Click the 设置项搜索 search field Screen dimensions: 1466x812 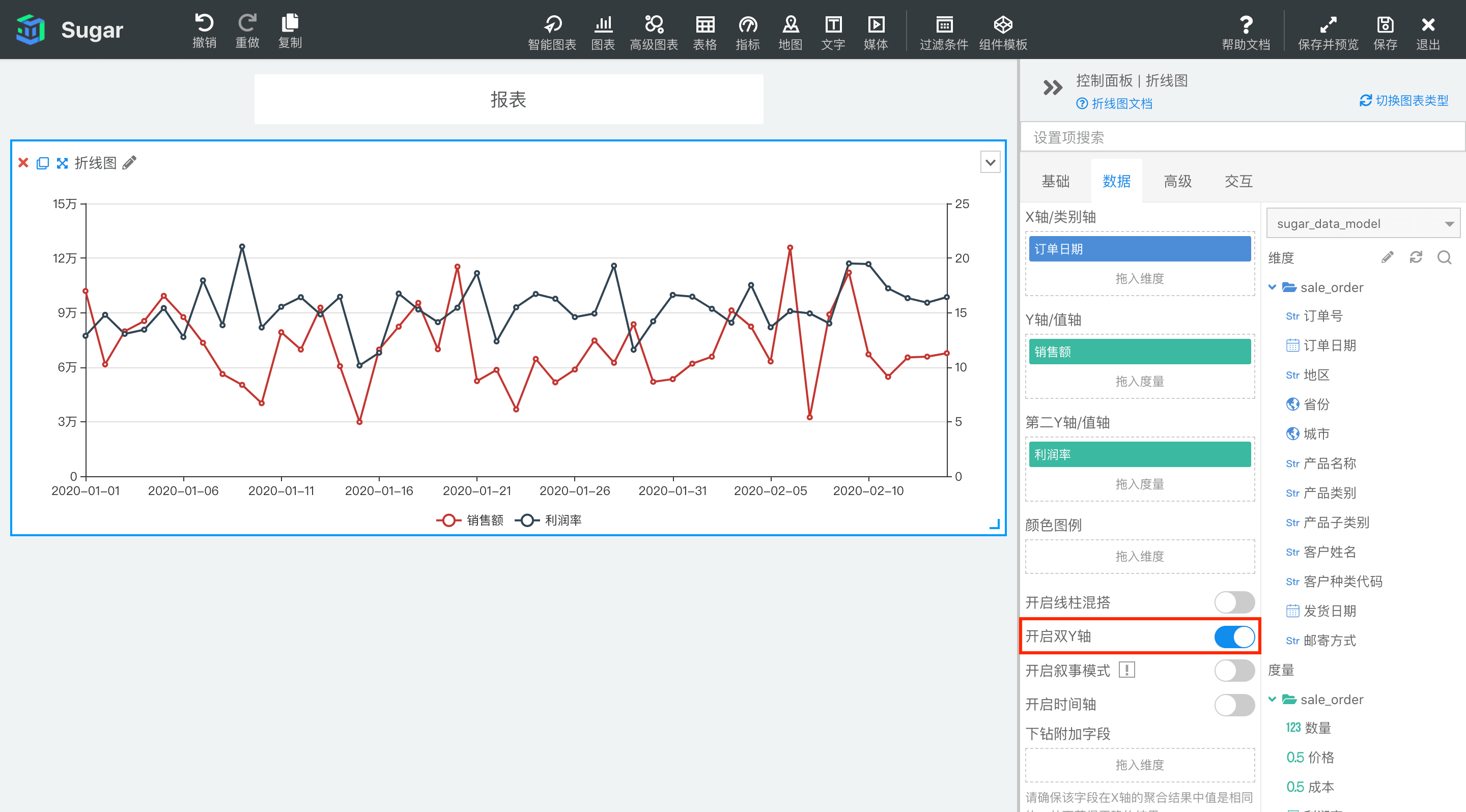click(1243, 137)
